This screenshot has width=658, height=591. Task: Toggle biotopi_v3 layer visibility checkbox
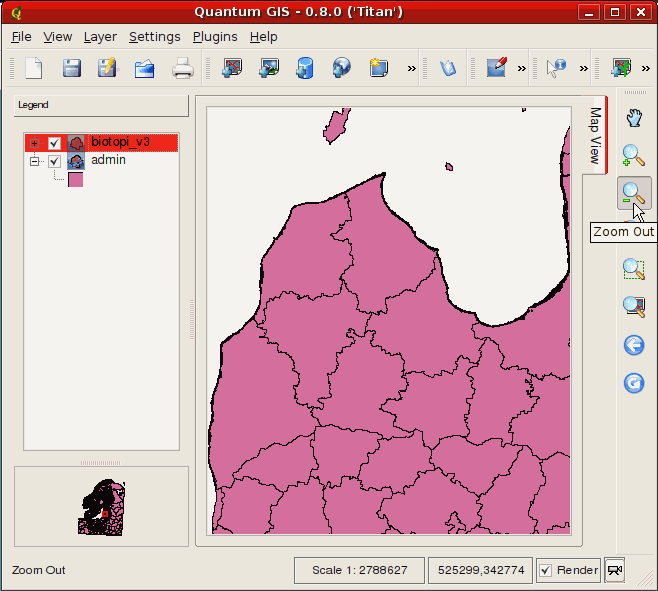[x=54, y=143]
